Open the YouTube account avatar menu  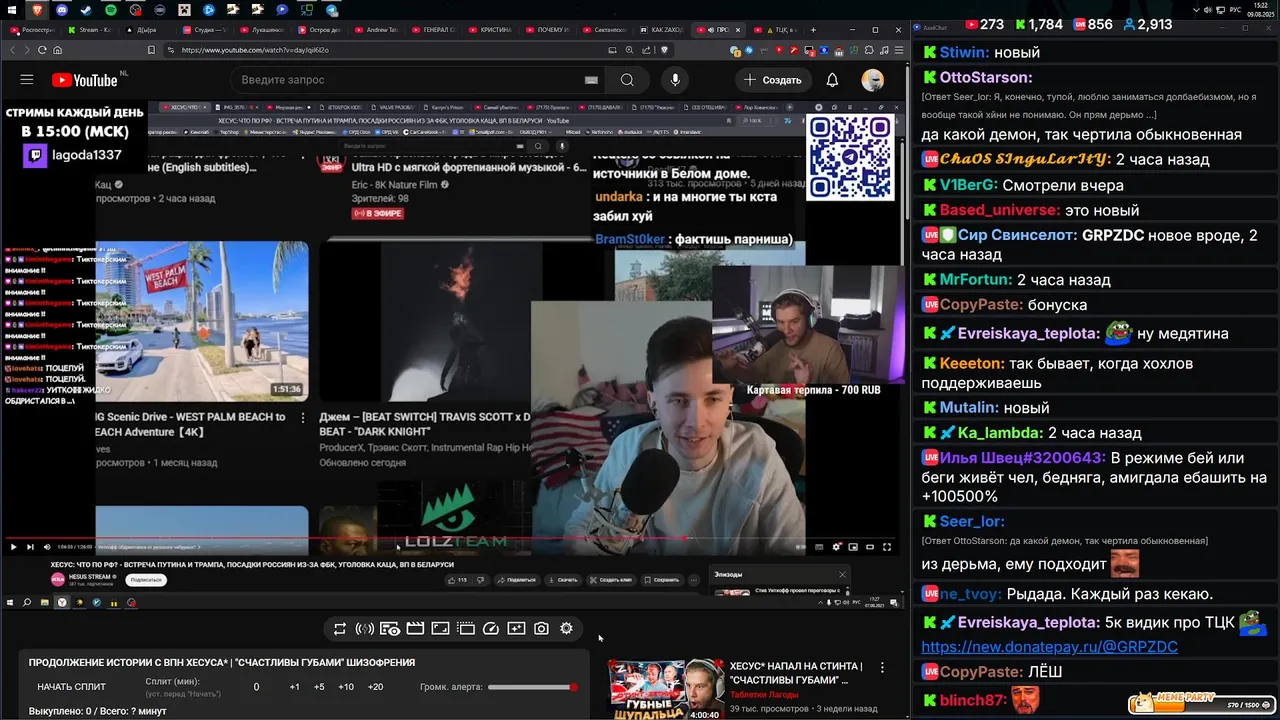click(x=873, y=80)
